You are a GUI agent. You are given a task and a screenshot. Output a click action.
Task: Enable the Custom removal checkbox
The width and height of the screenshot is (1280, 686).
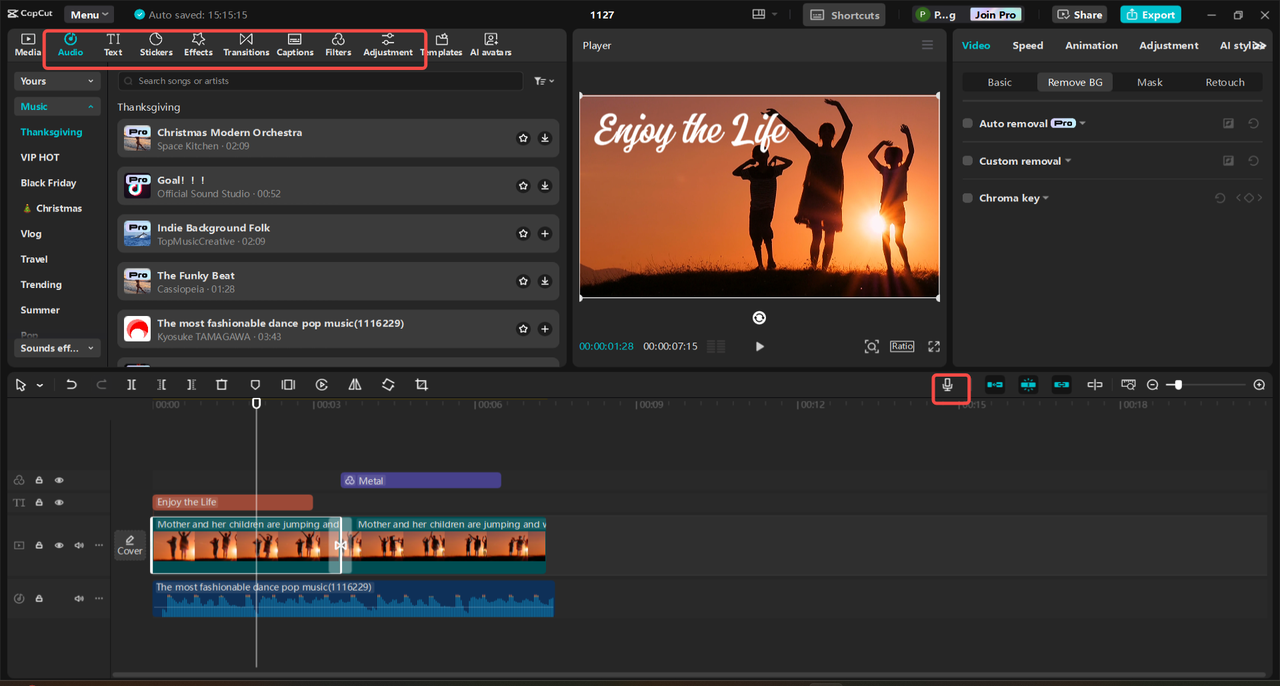click(x=967, y=161)
